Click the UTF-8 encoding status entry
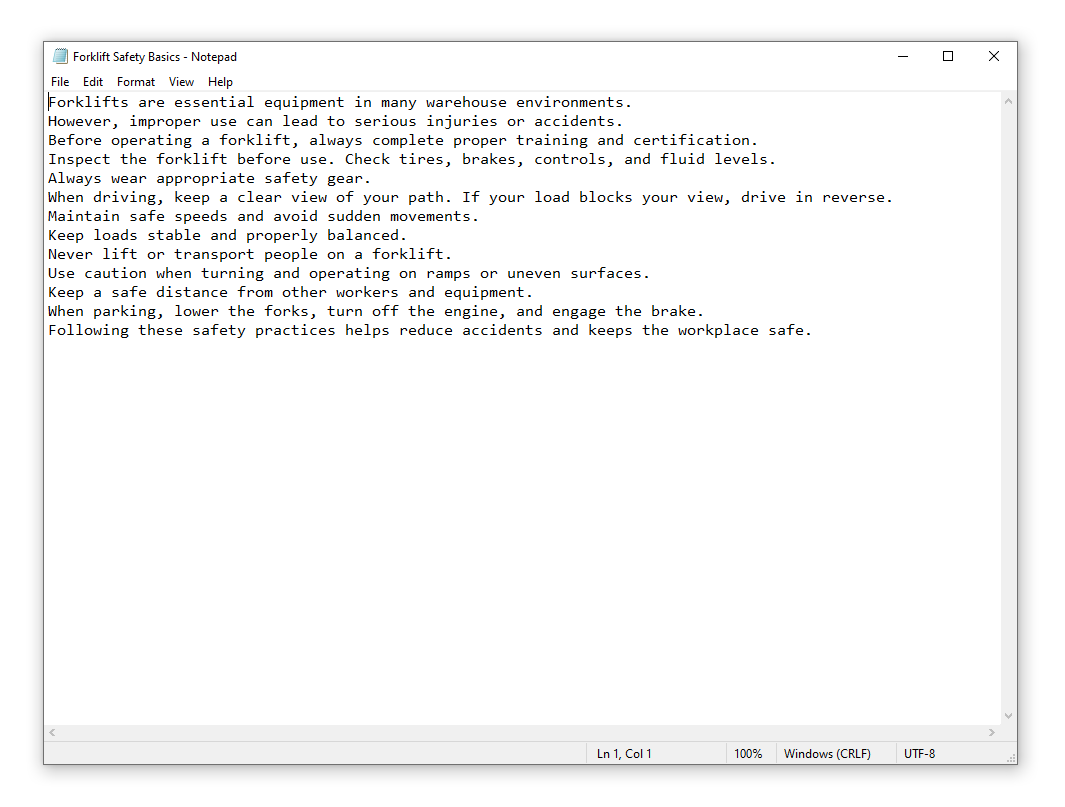 coord(920,753)
